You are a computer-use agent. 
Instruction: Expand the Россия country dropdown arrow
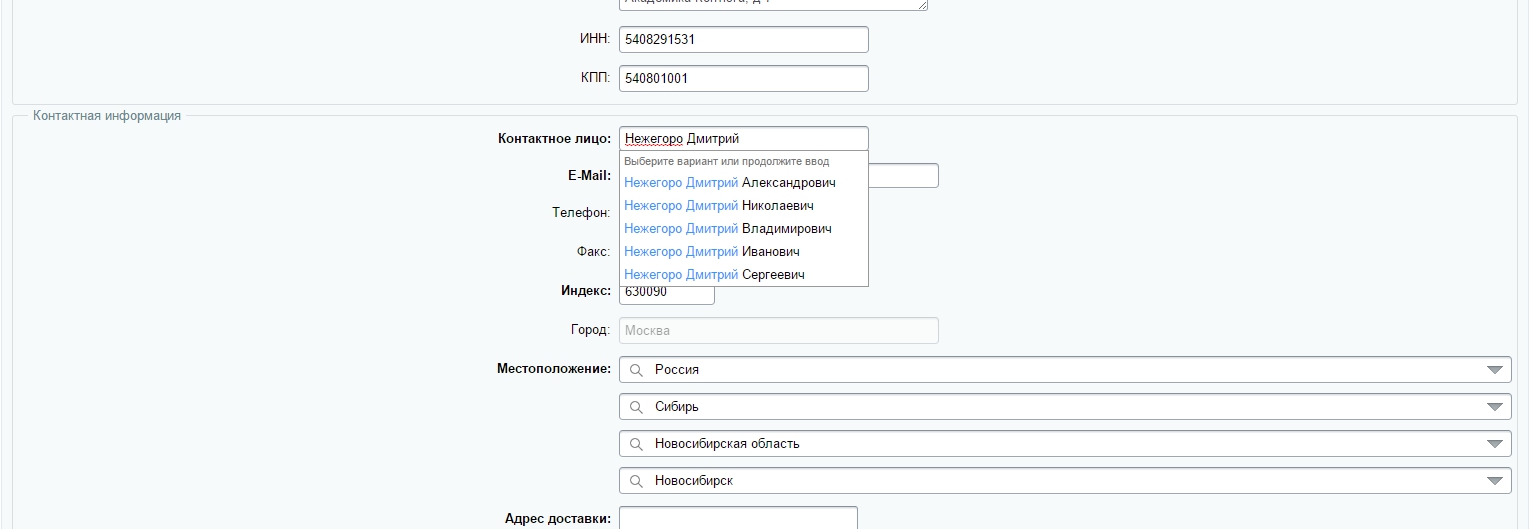[x=1495, y=370]
